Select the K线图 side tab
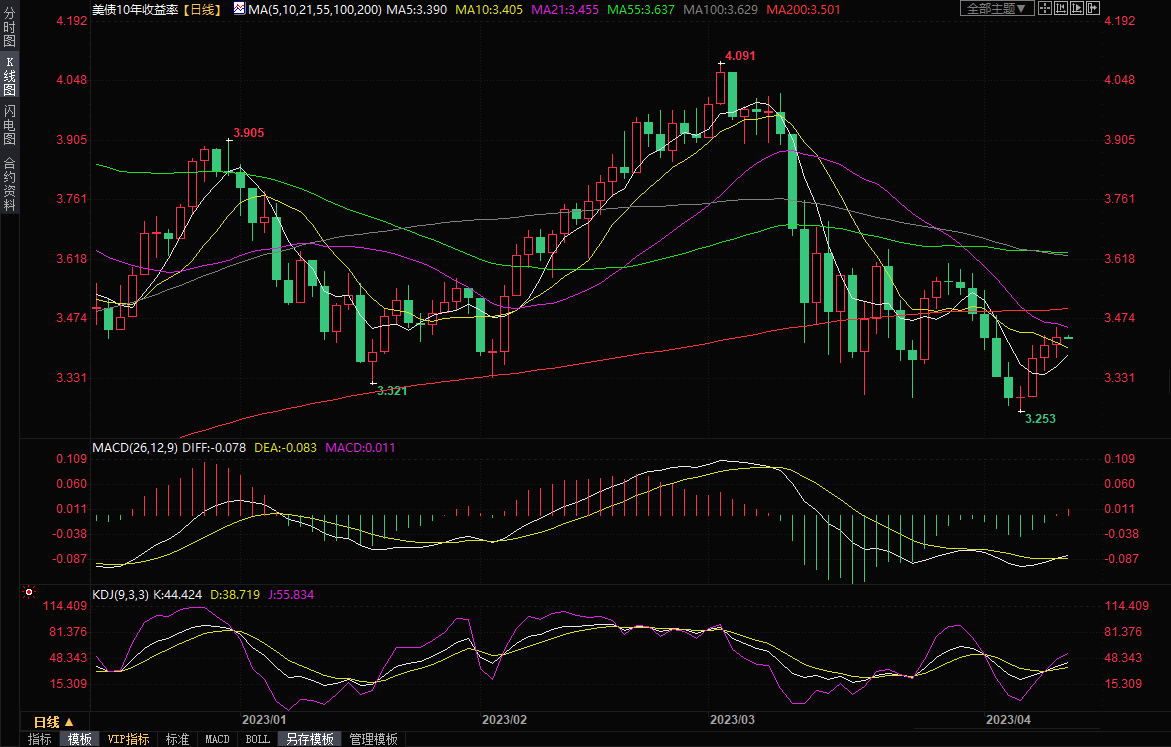1171x747 pixels. pos(9,76)
